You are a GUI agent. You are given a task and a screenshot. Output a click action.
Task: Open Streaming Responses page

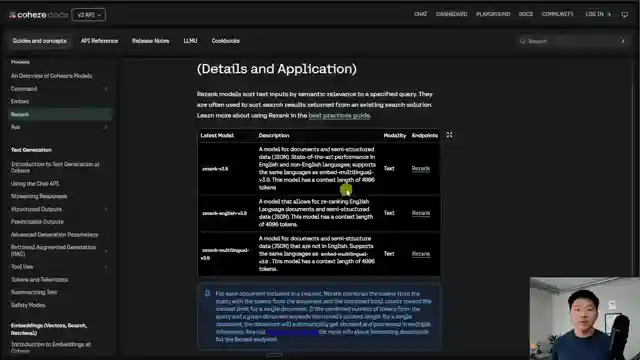tap(39, 196)
